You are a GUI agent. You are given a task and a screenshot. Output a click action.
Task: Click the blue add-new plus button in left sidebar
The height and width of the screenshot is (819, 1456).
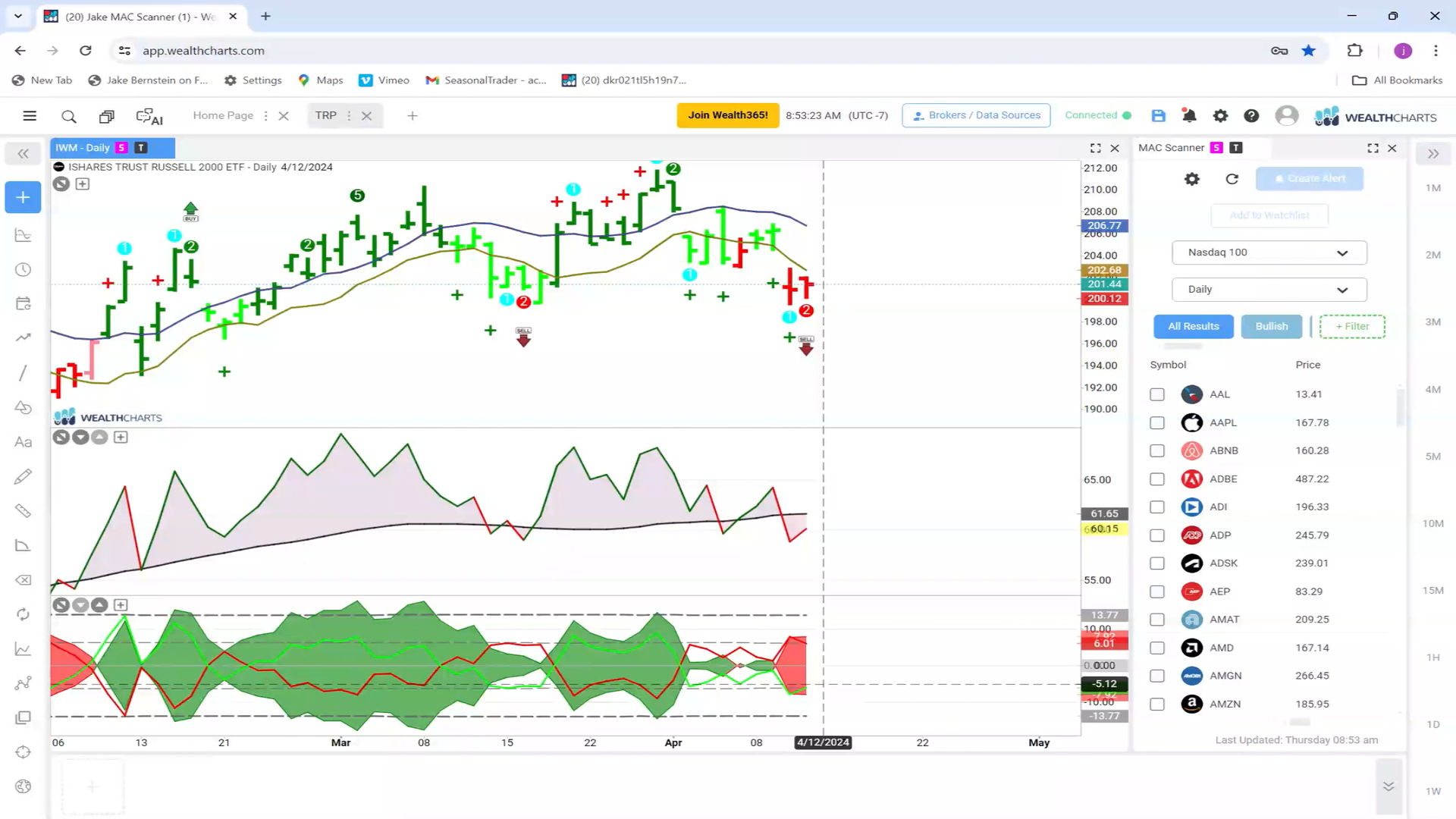[x=23, y=197]
